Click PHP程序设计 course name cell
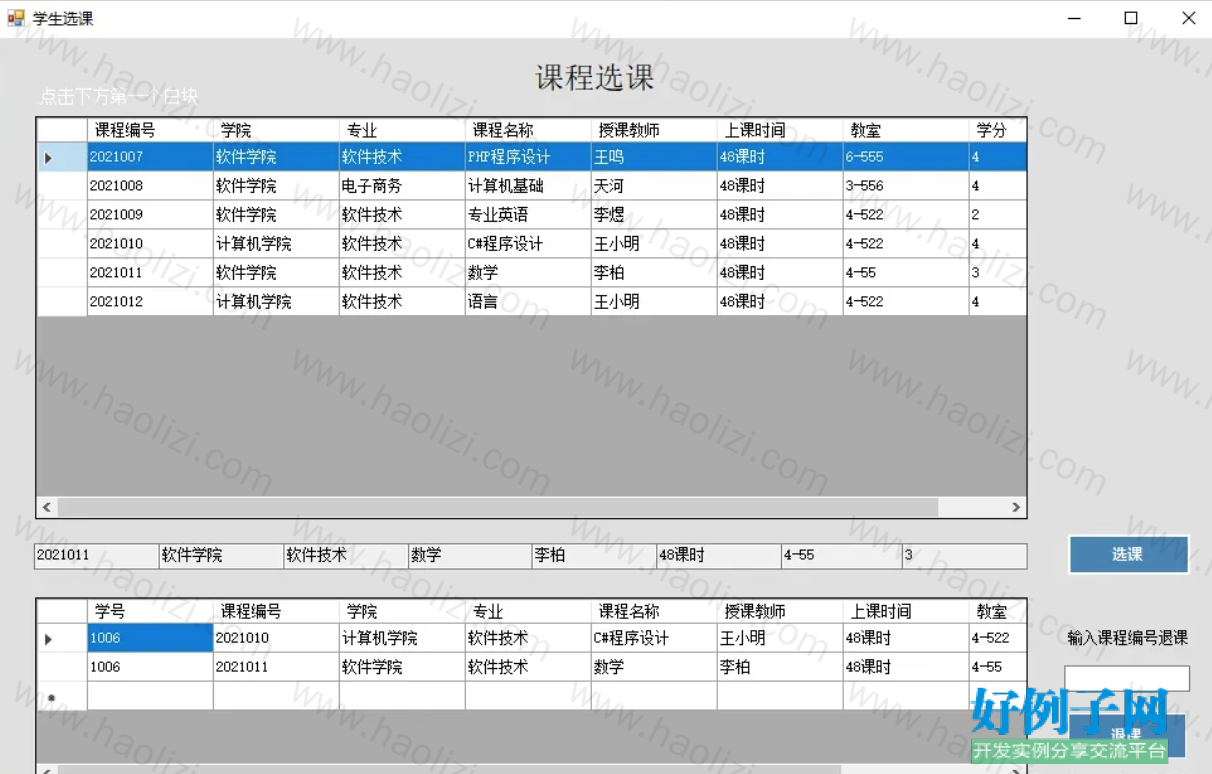The height and width of the screenshot is (774, 1212). click(x=528, y=157)
